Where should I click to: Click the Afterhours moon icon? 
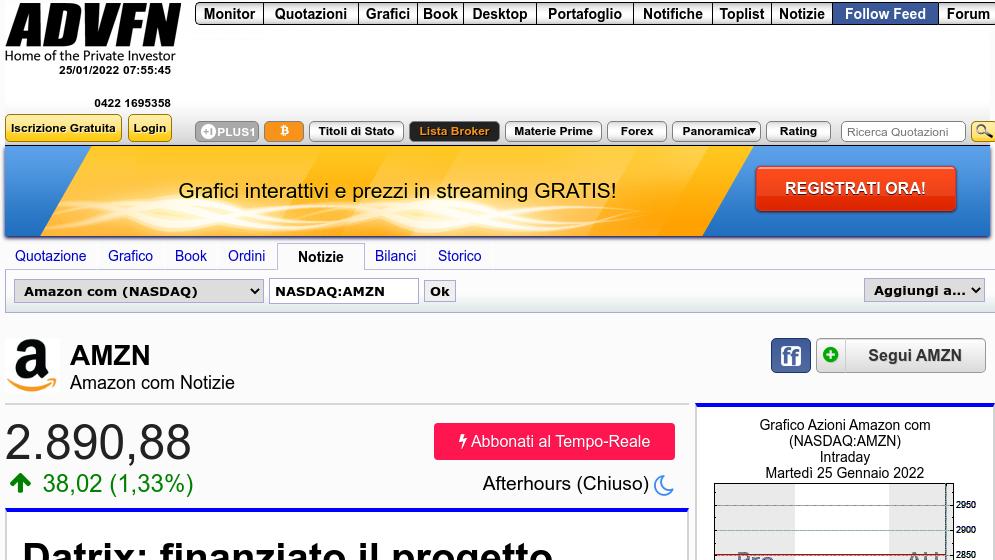(x=663, y=485)
